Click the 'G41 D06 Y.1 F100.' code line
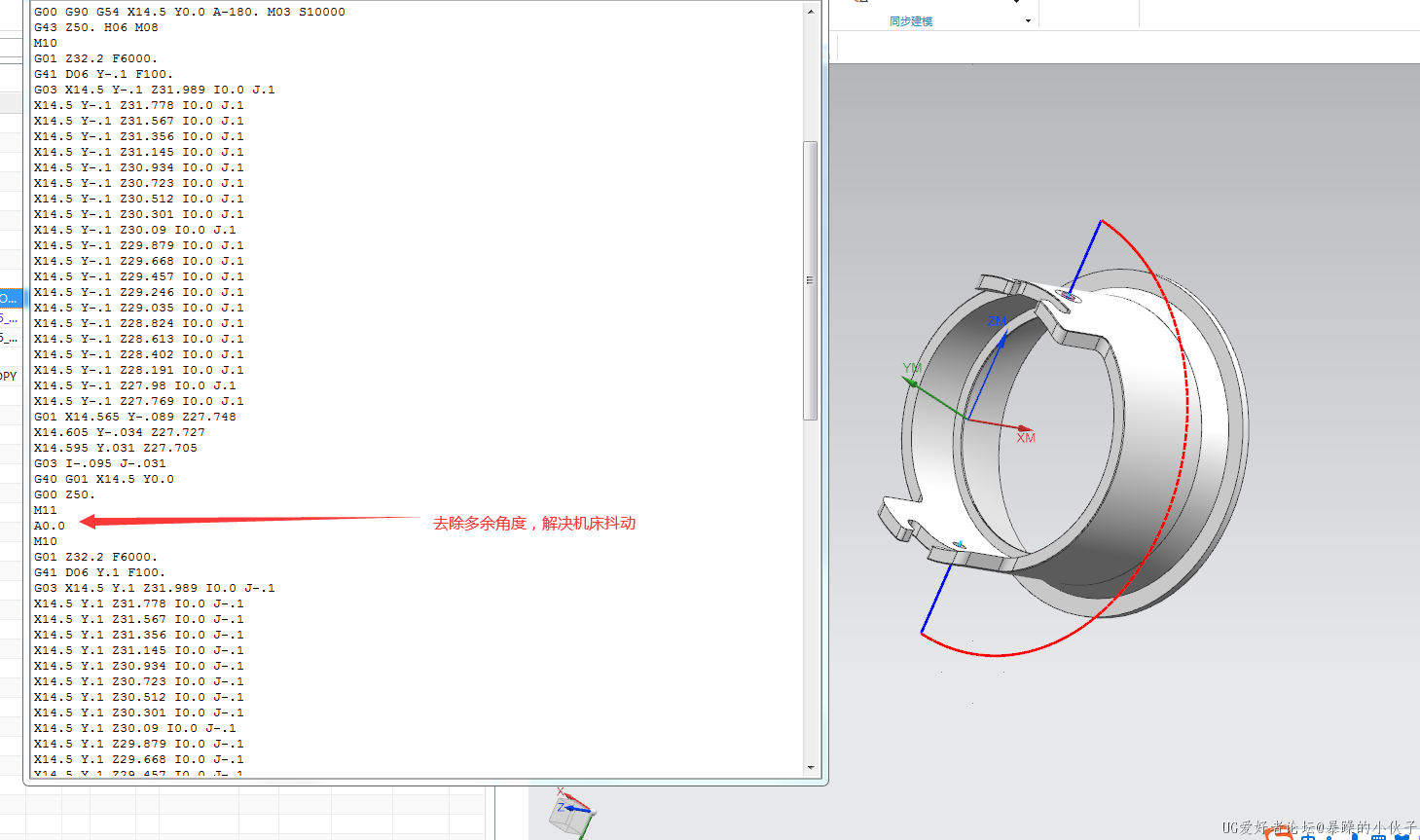This screenshot has height=840, width=1420. [100, 572]
